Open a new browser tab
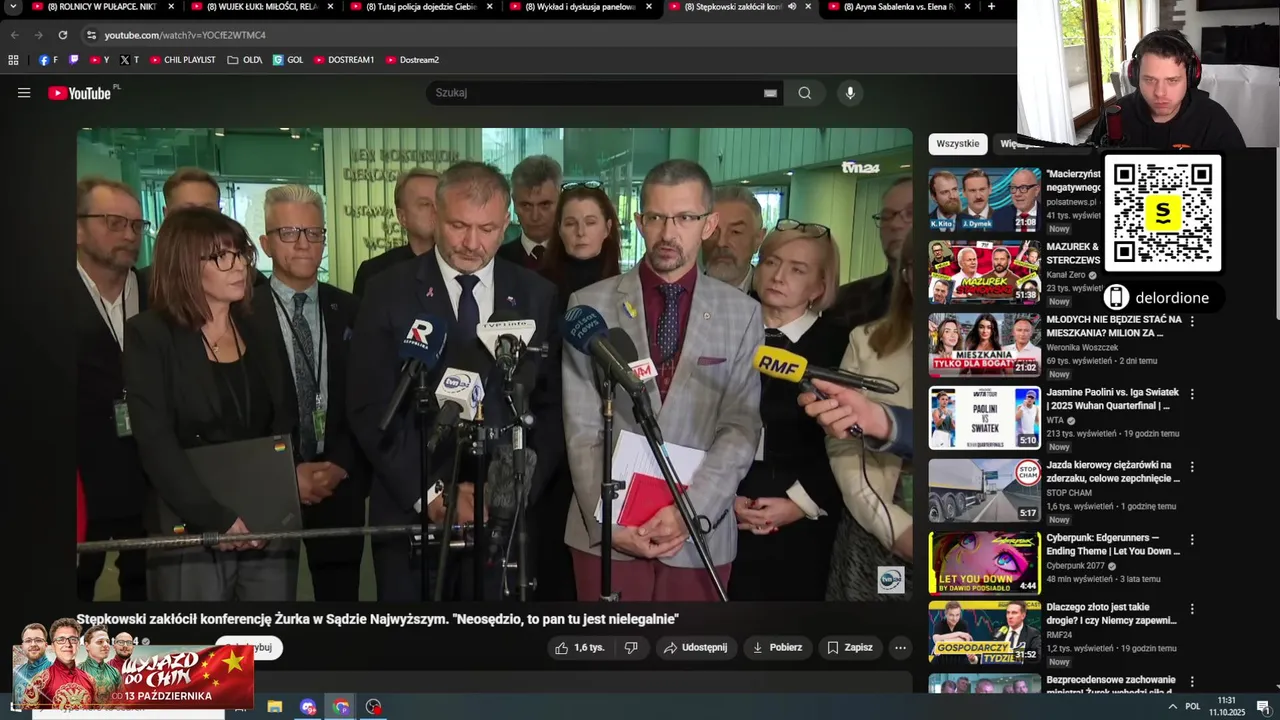Screen dimensions: 1280x720 (991, 7)
